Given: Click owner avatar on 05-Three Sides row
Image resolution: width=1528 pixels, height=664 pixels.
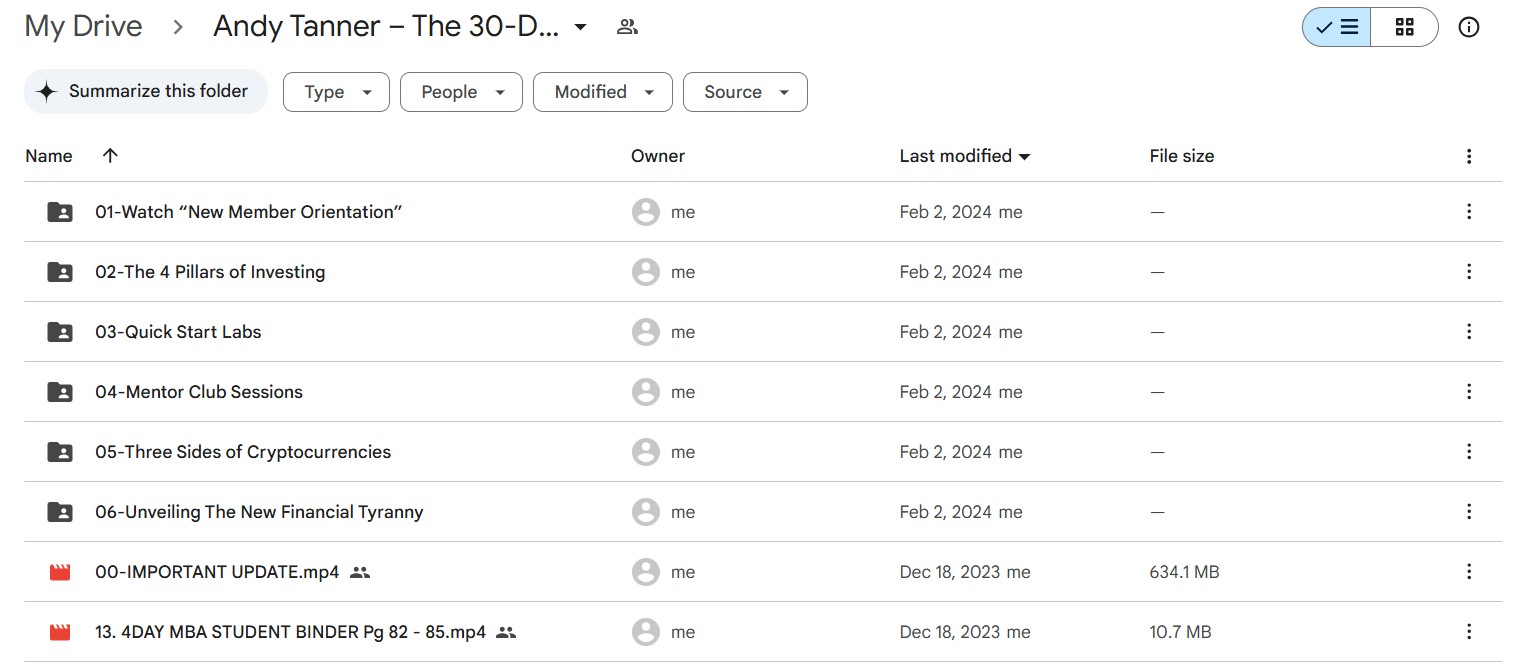Looking at the screenshot, I should tap(646, 452).
